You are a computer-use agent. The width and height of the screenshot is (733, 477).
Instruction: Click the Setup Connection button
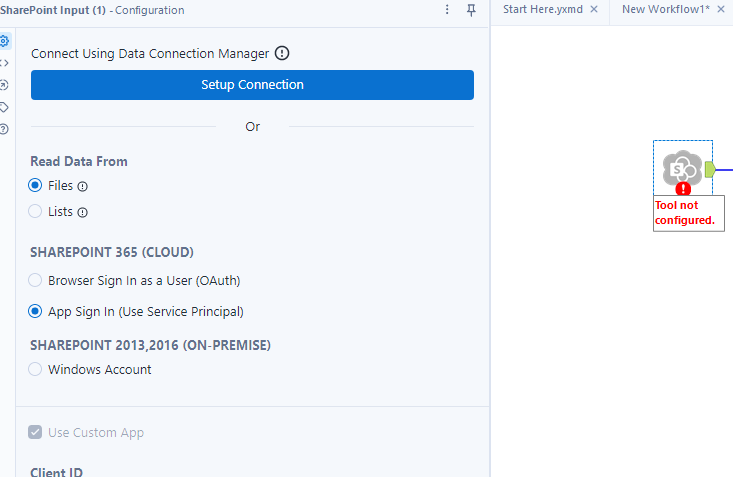(x=252, y=85)
